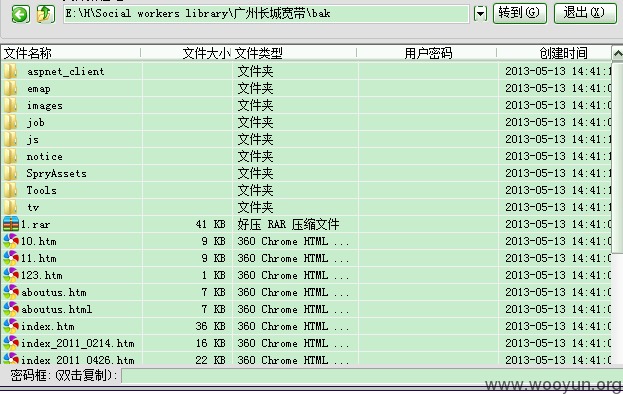This screenshot has width=623, height=394.
Task: Select the tv folder name
Action: click(x=33, y=207)
